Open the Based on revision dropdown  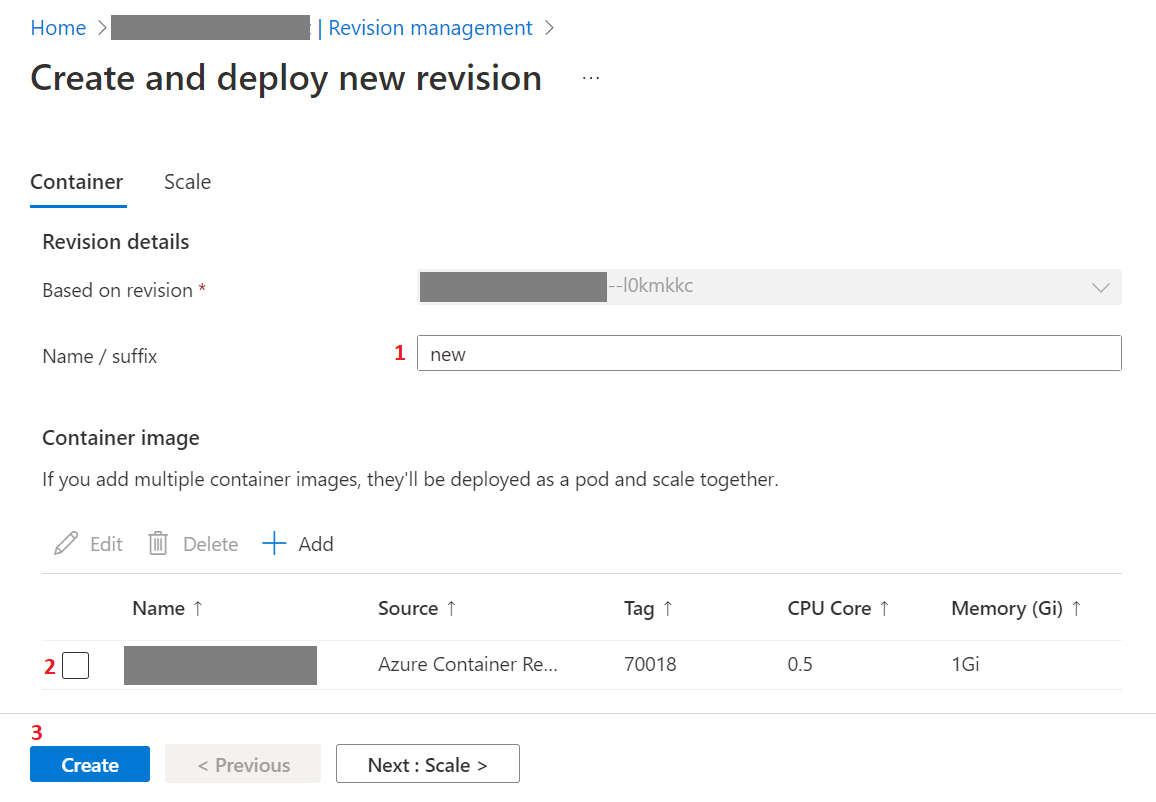1101,287
